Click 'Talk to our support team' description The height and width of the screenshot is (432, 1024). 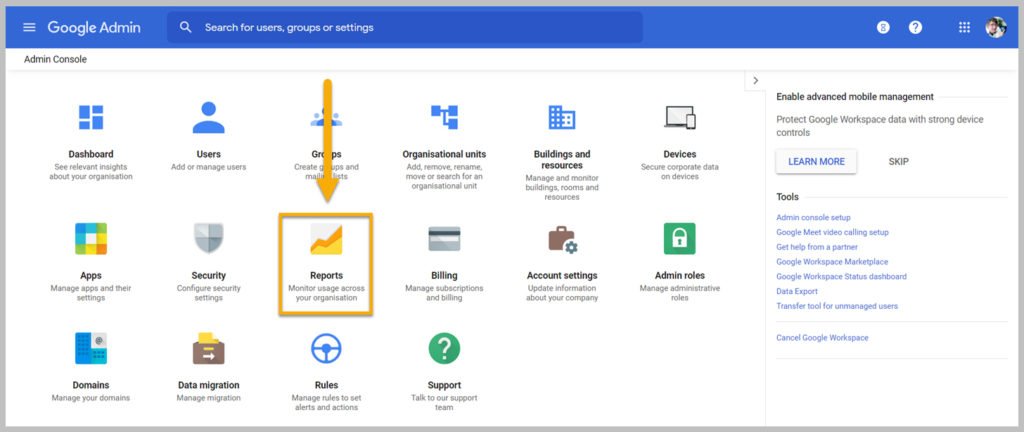[444, 403]
